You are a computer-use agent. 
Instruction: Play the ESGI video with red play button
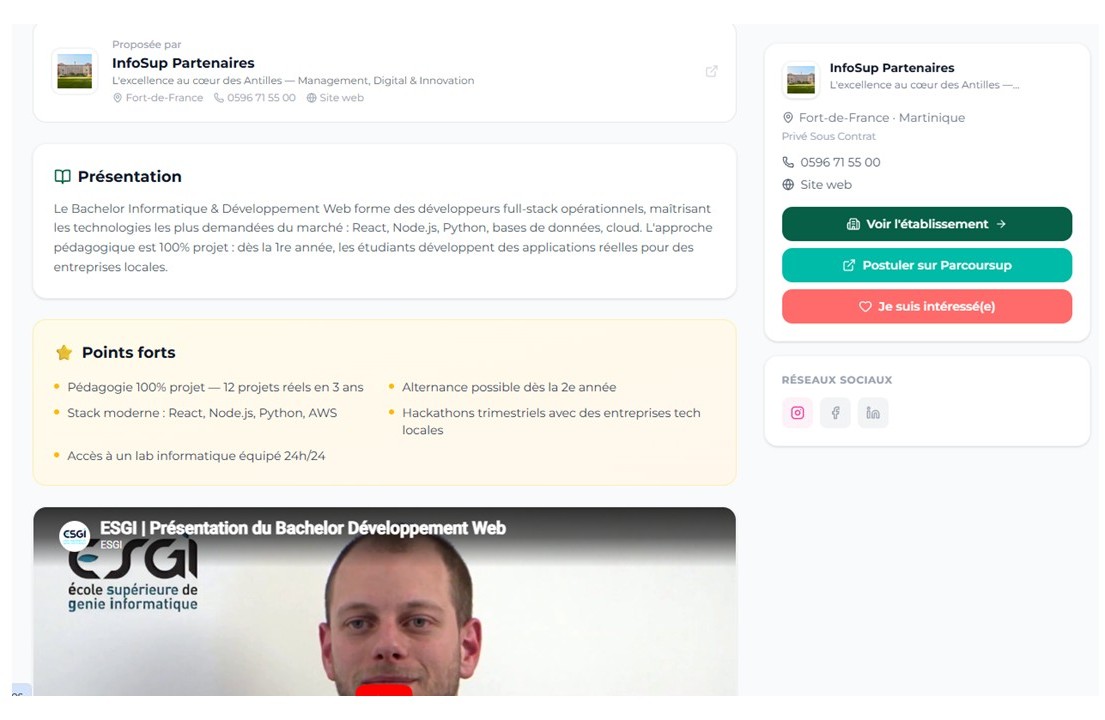click(x=384, y=689)
